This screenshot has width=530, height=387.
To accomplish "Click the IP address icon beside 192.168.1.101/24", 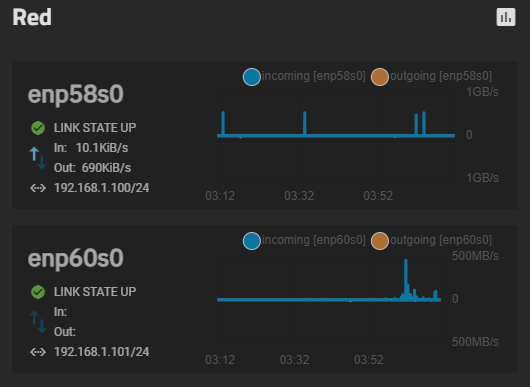I will pos(38,352).
